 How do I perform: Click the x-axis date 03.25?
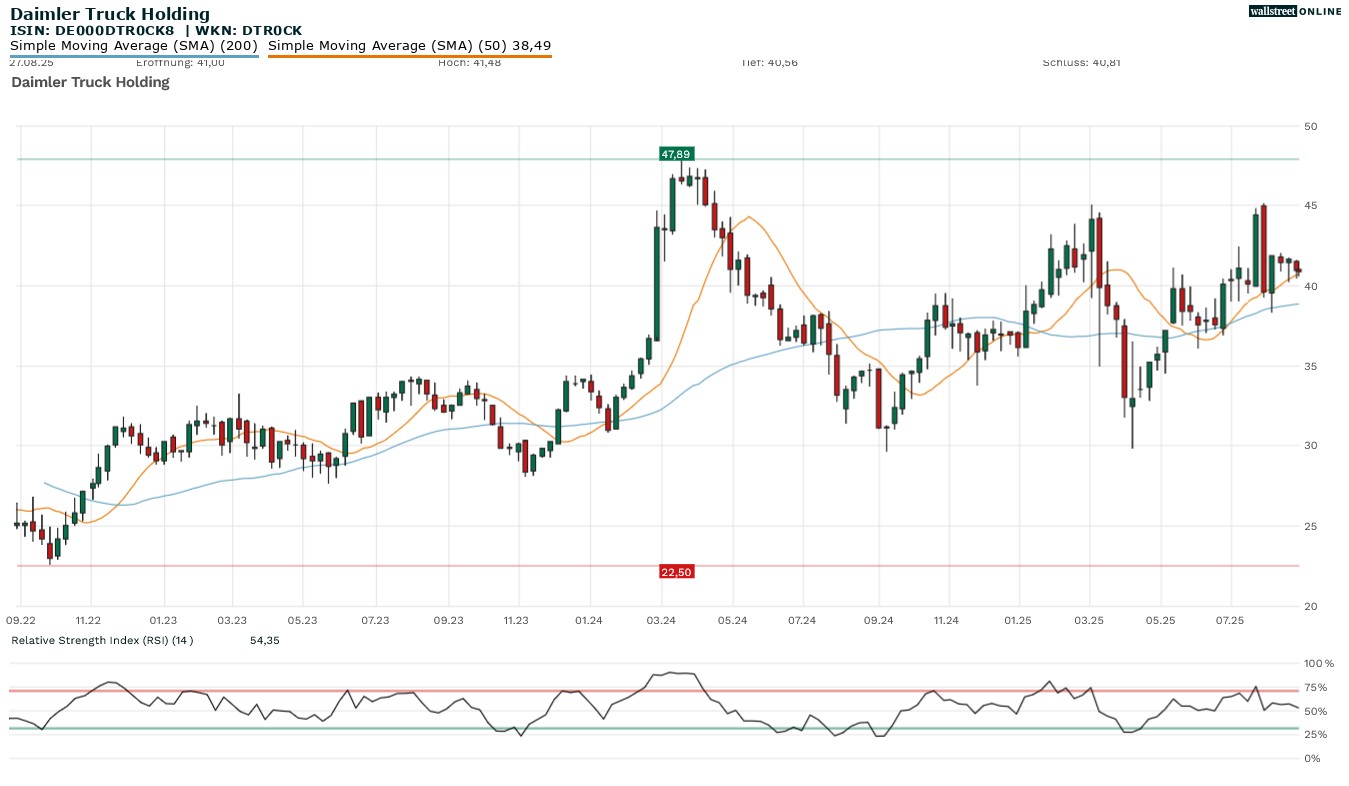coord(1088,620)
